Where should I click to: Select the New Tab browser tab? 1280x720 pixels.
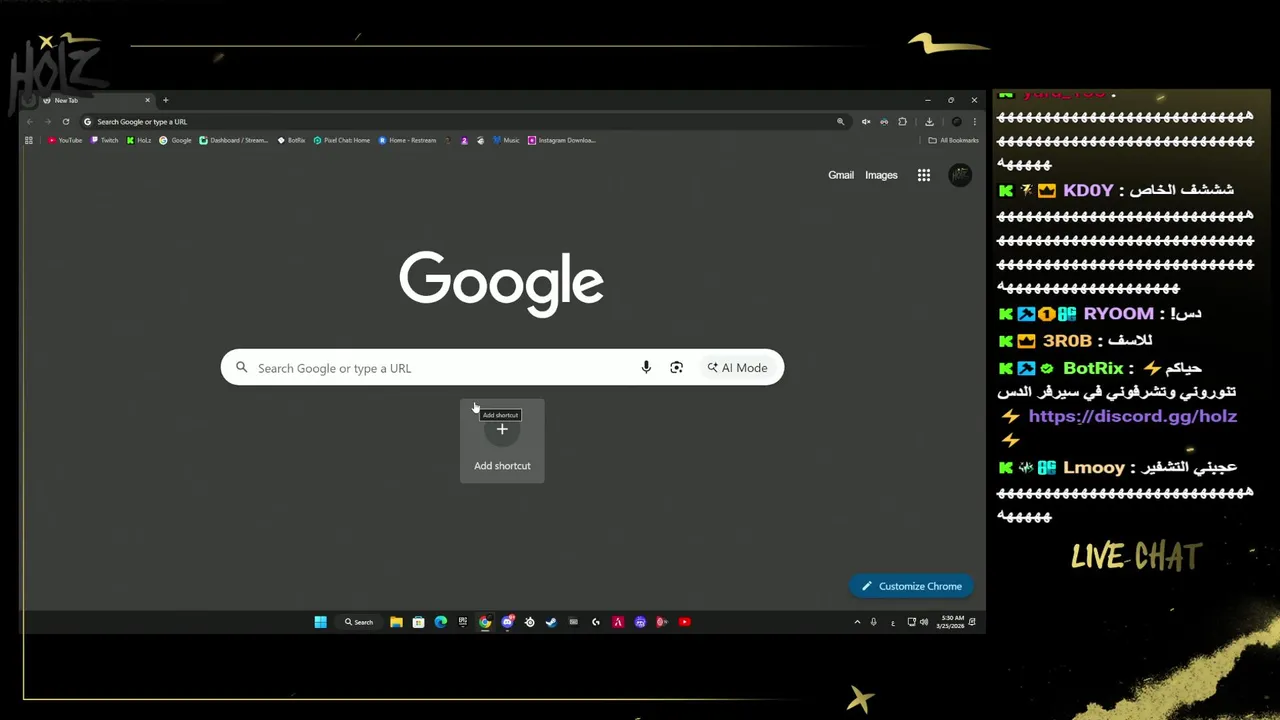(95, 100)
